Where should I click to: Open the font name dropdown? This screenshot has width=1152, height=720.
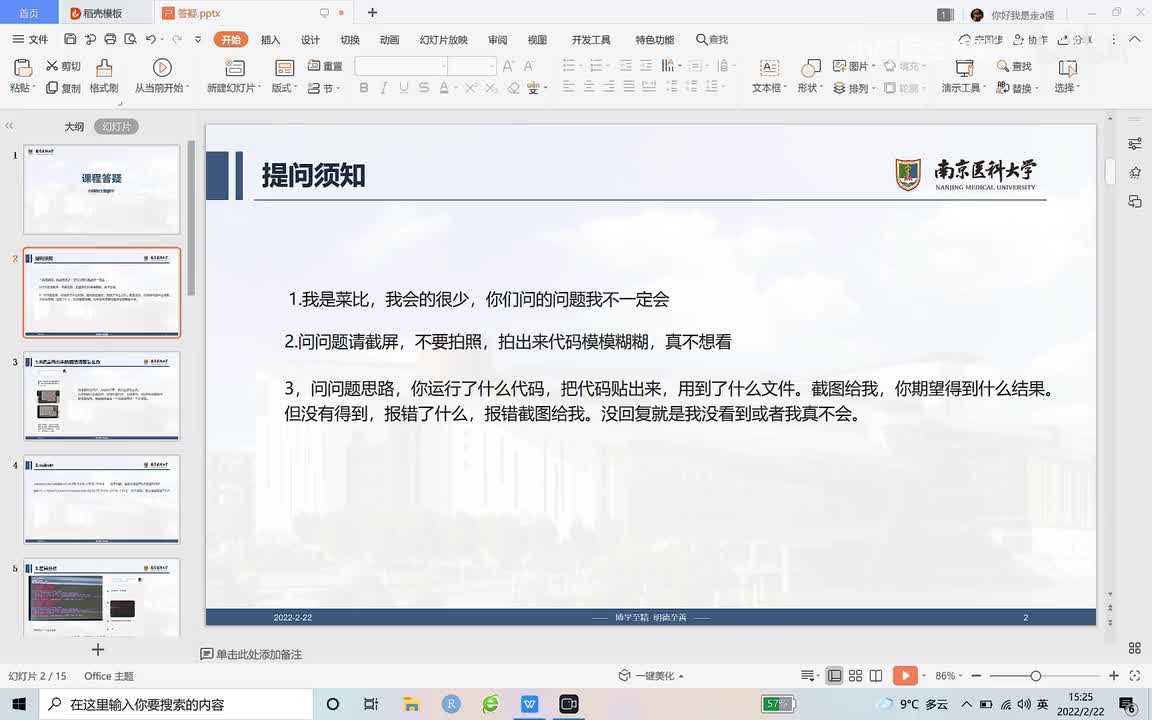pos(444,66)
